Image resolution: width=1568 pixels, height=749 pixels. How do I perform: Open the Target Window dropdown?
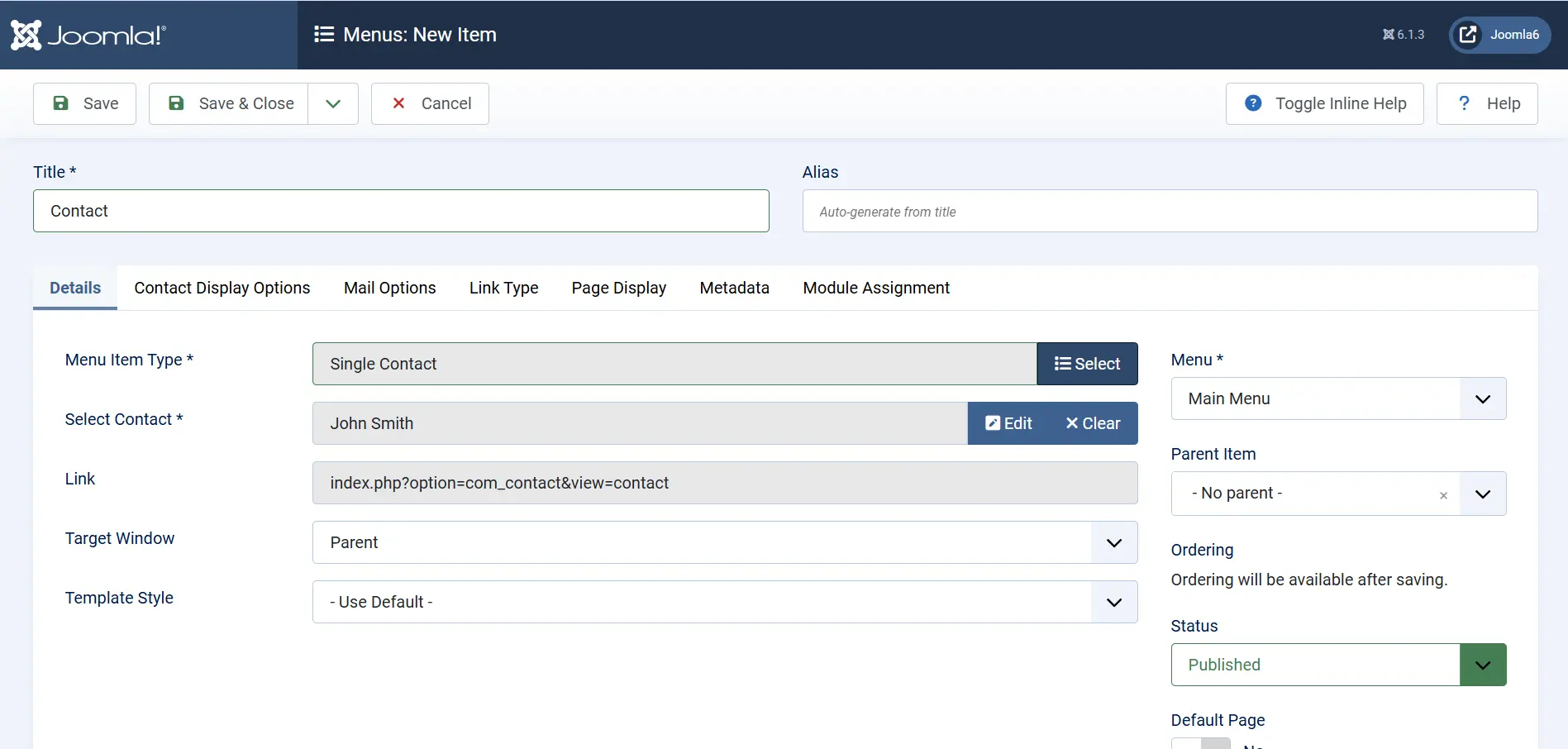pos(725,542)
